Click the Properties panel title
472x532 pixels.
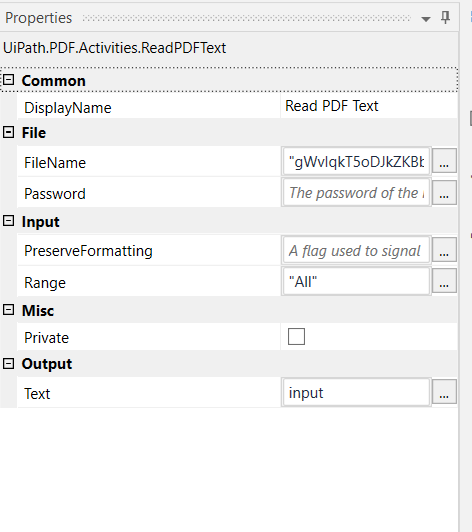38,18
